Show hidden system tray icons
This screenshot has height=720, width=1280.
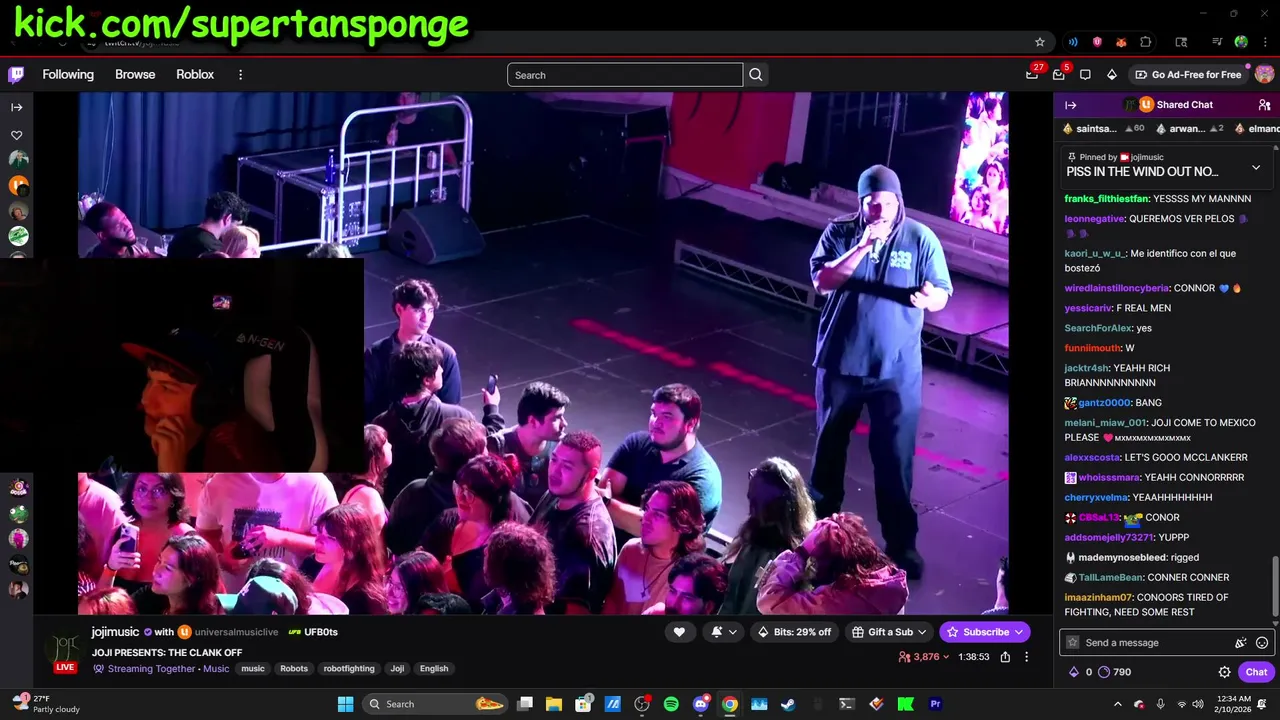[x=1117, y=704]
